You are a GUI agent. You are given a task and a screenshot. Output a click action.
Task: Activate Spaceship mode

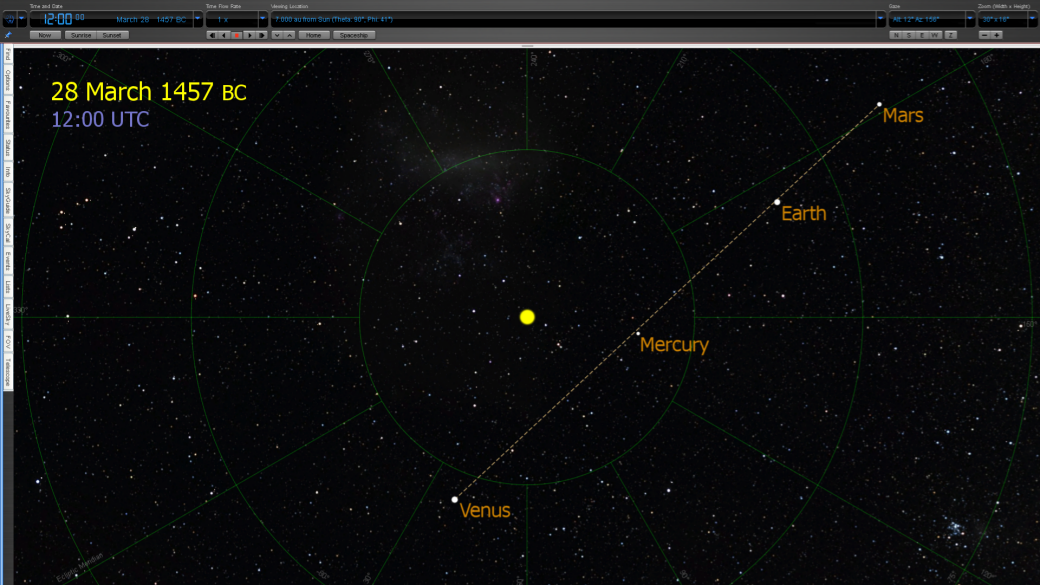pyautogui.click(x=354, y=35)
